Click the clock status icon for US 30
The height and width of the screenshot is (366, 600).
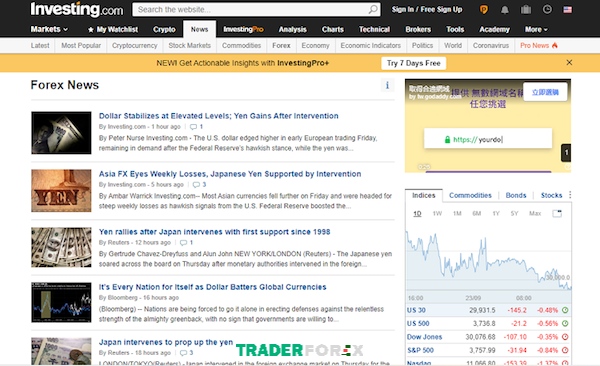pyautogui.click(x=565, y=310)
